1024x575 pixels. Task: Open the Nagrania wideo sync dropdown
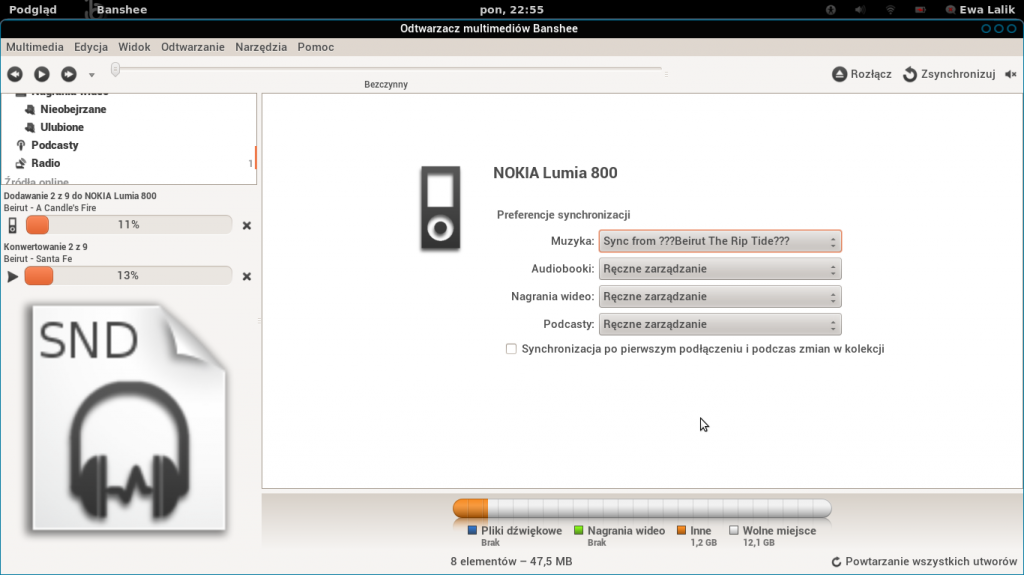[x=720, y=297]
